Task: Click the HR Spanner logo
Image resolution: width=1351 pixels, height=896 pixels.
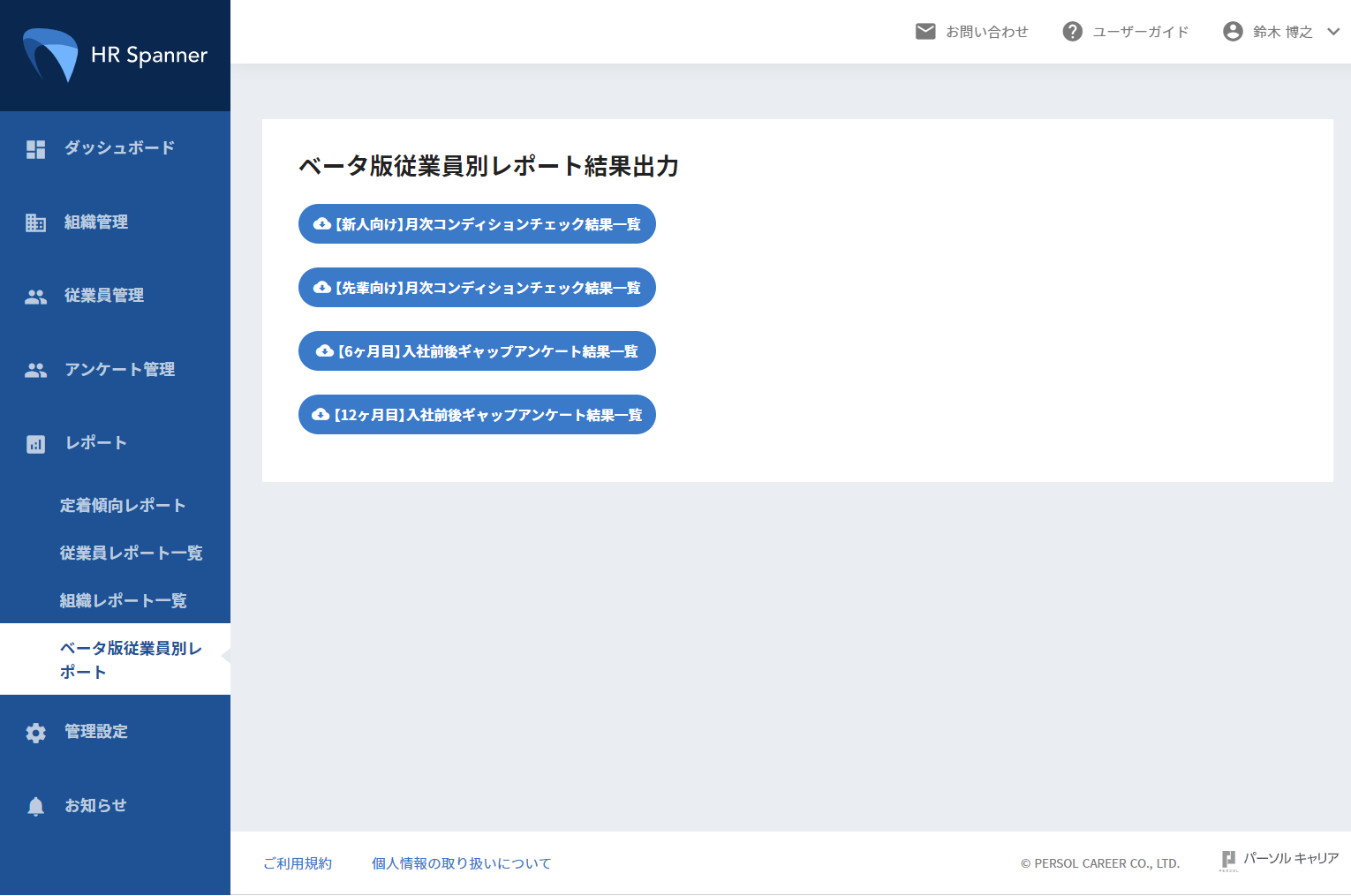Action: coord(115,55)
